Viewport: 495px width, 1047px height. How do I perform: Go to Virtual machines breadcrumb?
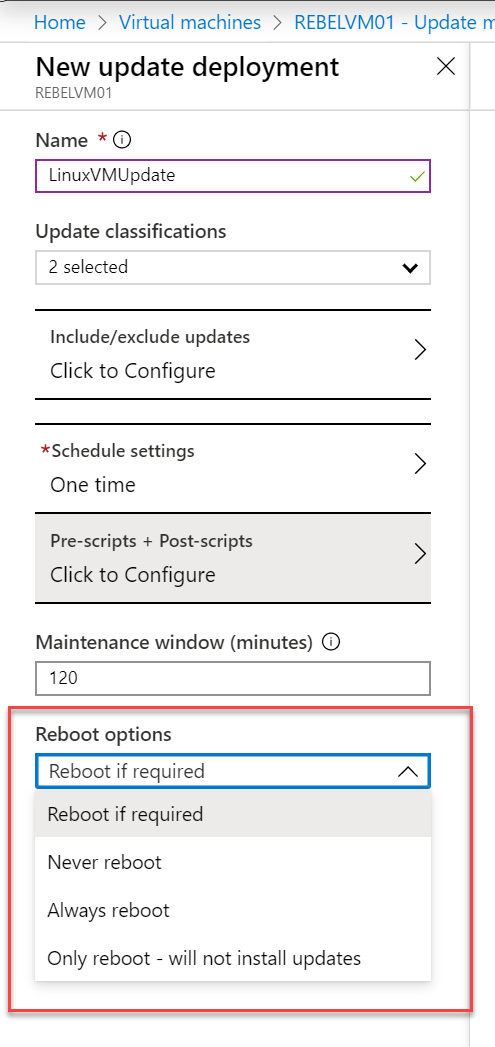(190, 22)
